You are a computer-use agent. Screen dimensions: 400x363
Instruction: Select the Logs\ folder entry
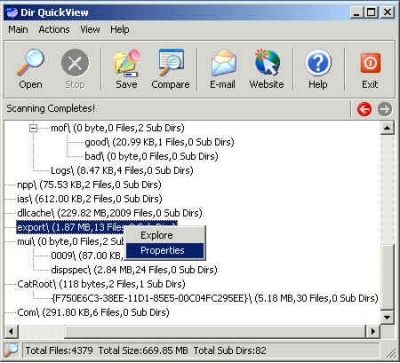pyautogui.click(x=122, y=171)
